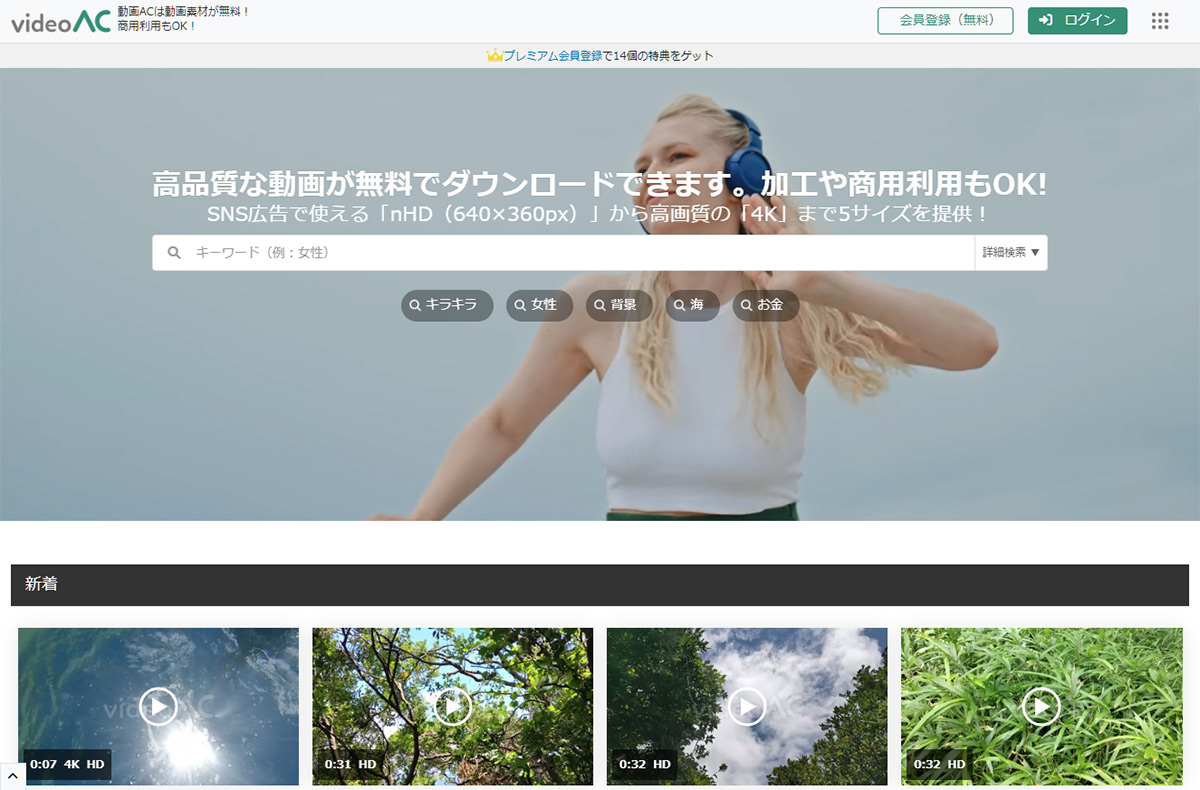
Task: Click the 0:31 HD badge on tree video
Action: click(x=350, y=765)
